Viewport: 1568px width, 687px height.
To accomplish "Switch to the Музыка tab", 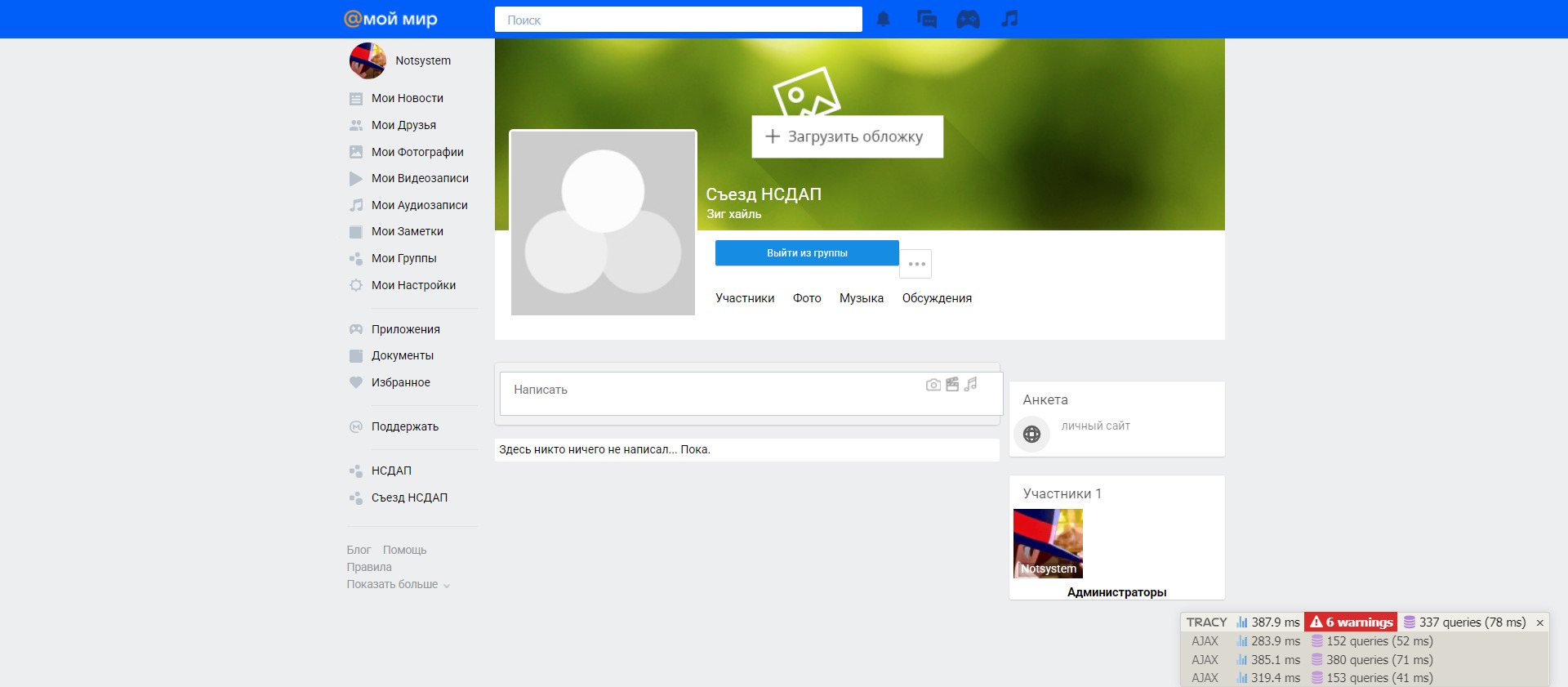I will tap(862, 298).
